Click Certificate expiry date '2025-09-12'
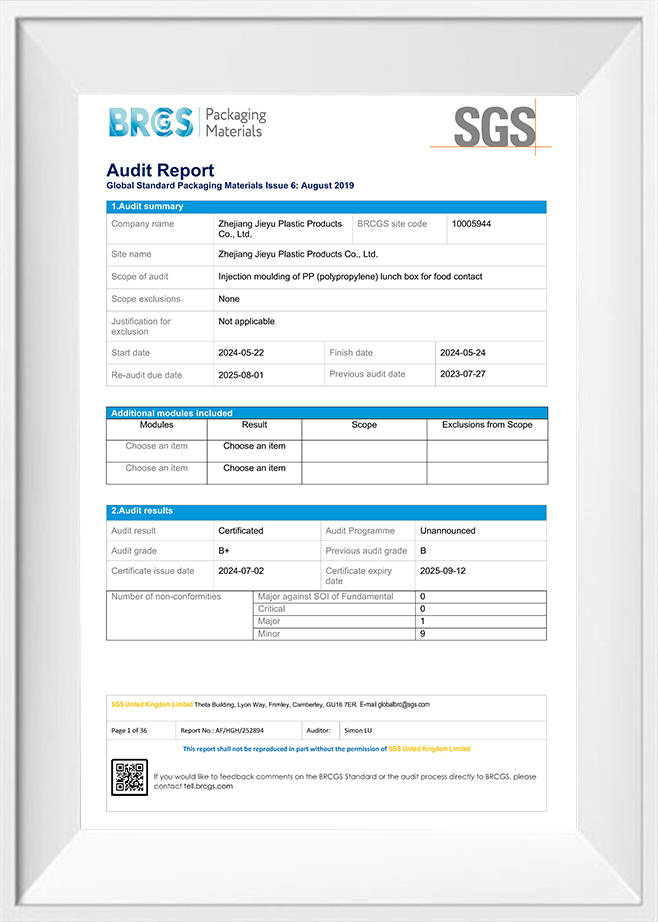The height and width of the screenshot is (922, 658). 443,572
